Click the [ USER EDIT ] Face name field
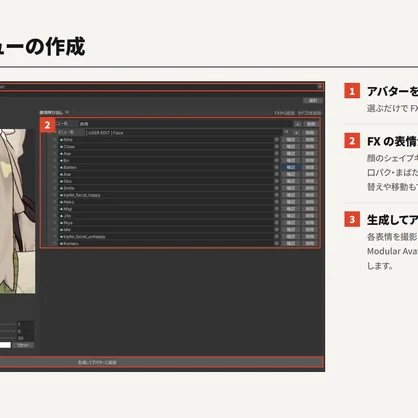Image resolution: width=418 pixels, height=418 pixels. coord(184,133)
